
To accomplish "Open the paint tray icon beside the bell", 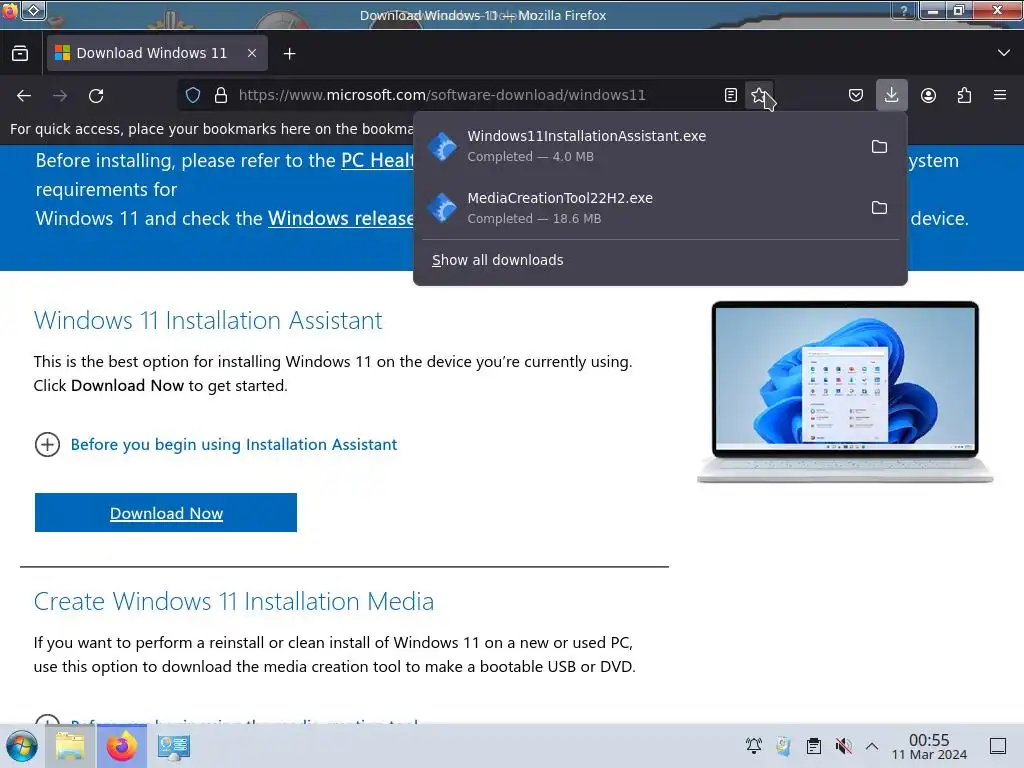I will tap(784, 746).
